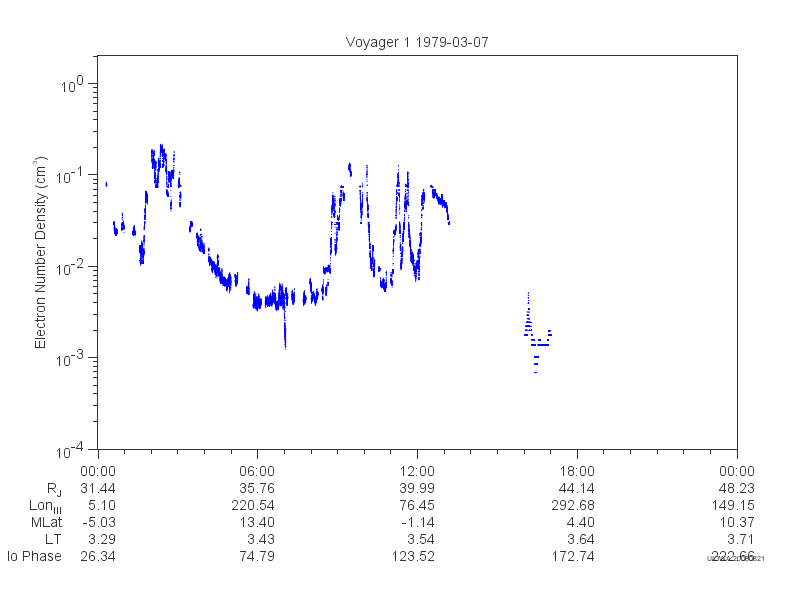Select RJ value 35.76
The image size is (793, 589).
pos(257,488)
